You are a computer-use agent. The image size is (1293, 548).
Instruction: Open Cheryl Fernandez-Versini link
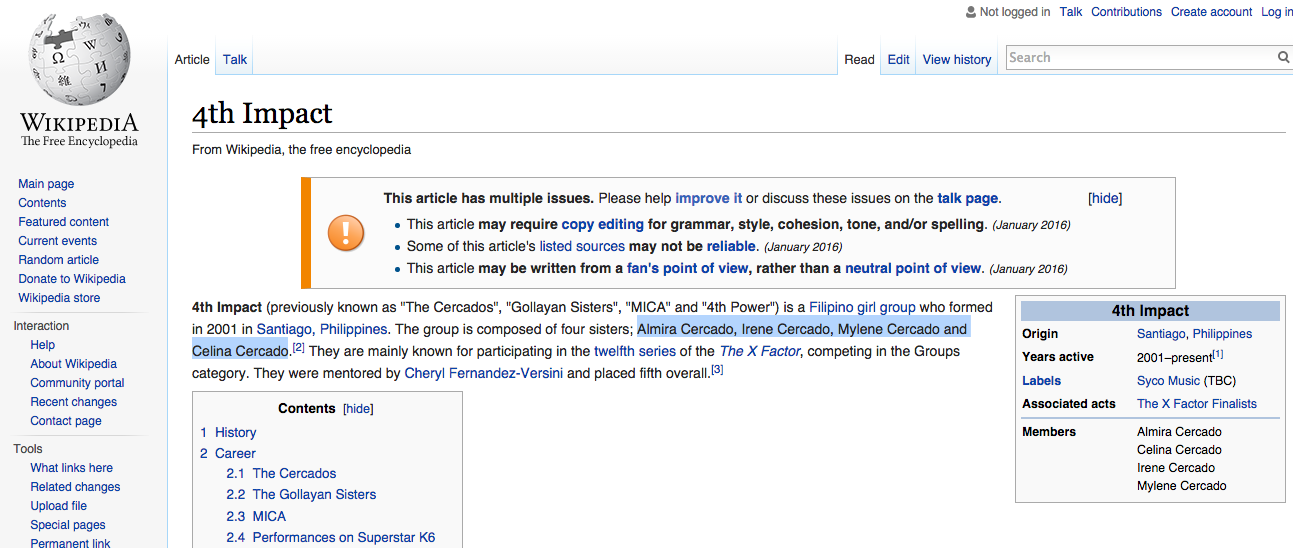point(484,373)
